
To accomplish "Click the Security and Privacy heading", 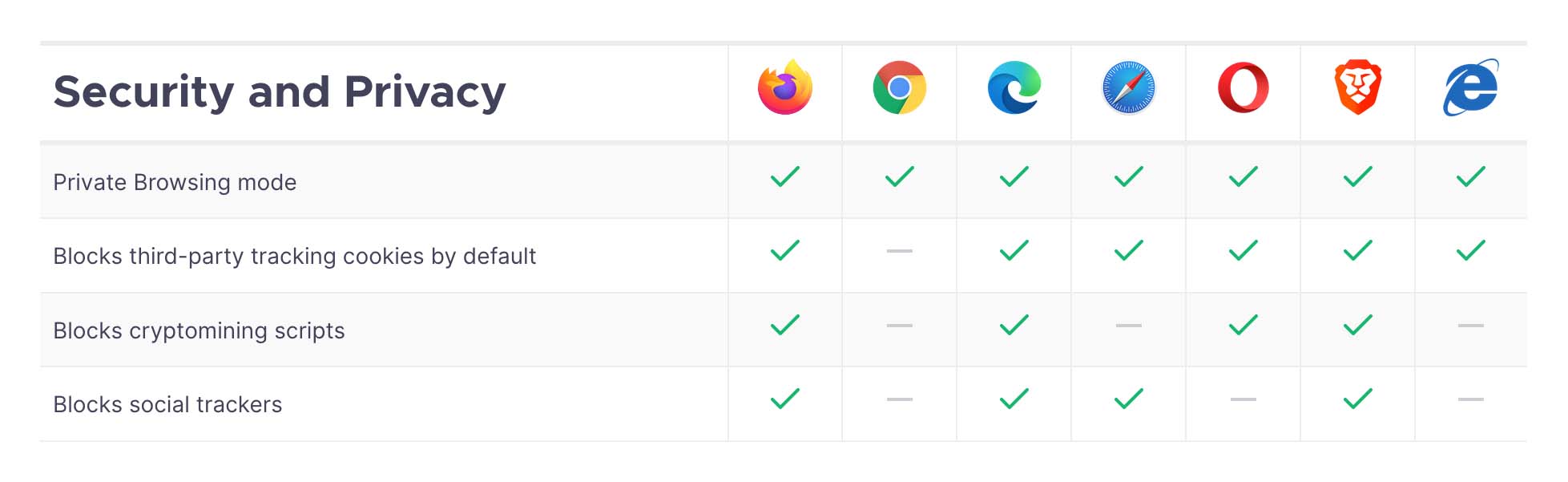I will [x=280, y=91].
